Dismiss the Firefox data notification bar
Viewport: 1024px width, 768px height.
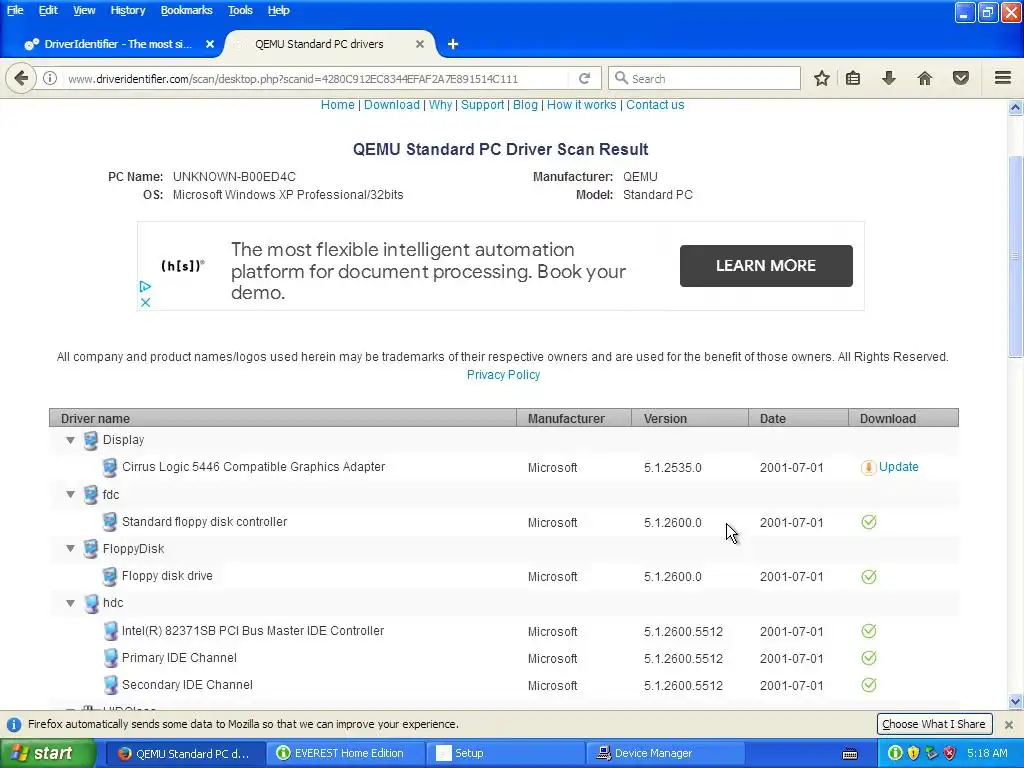[1009, 724]
